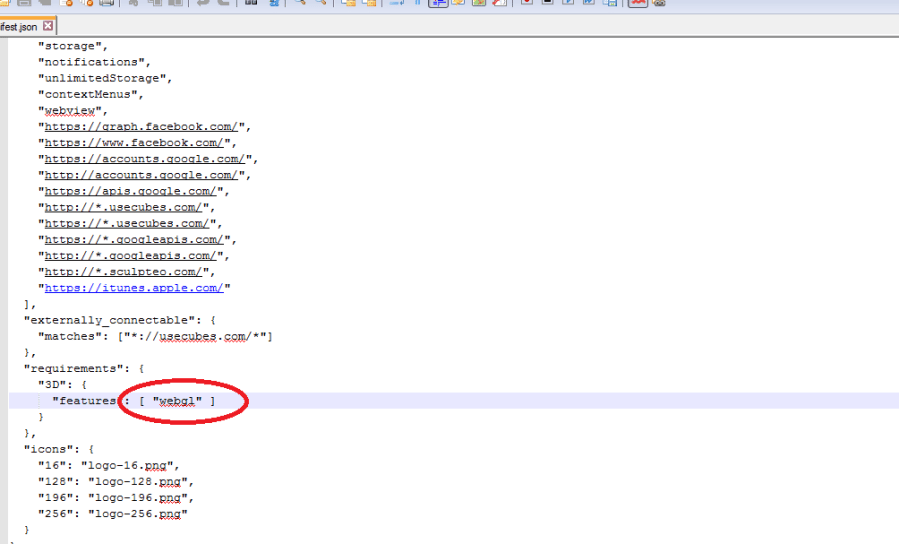The height and width of the screenshot is (544, 899).
Task: Click the https://graph.facebook.com/ URL
Action: (x=141, y=127)
